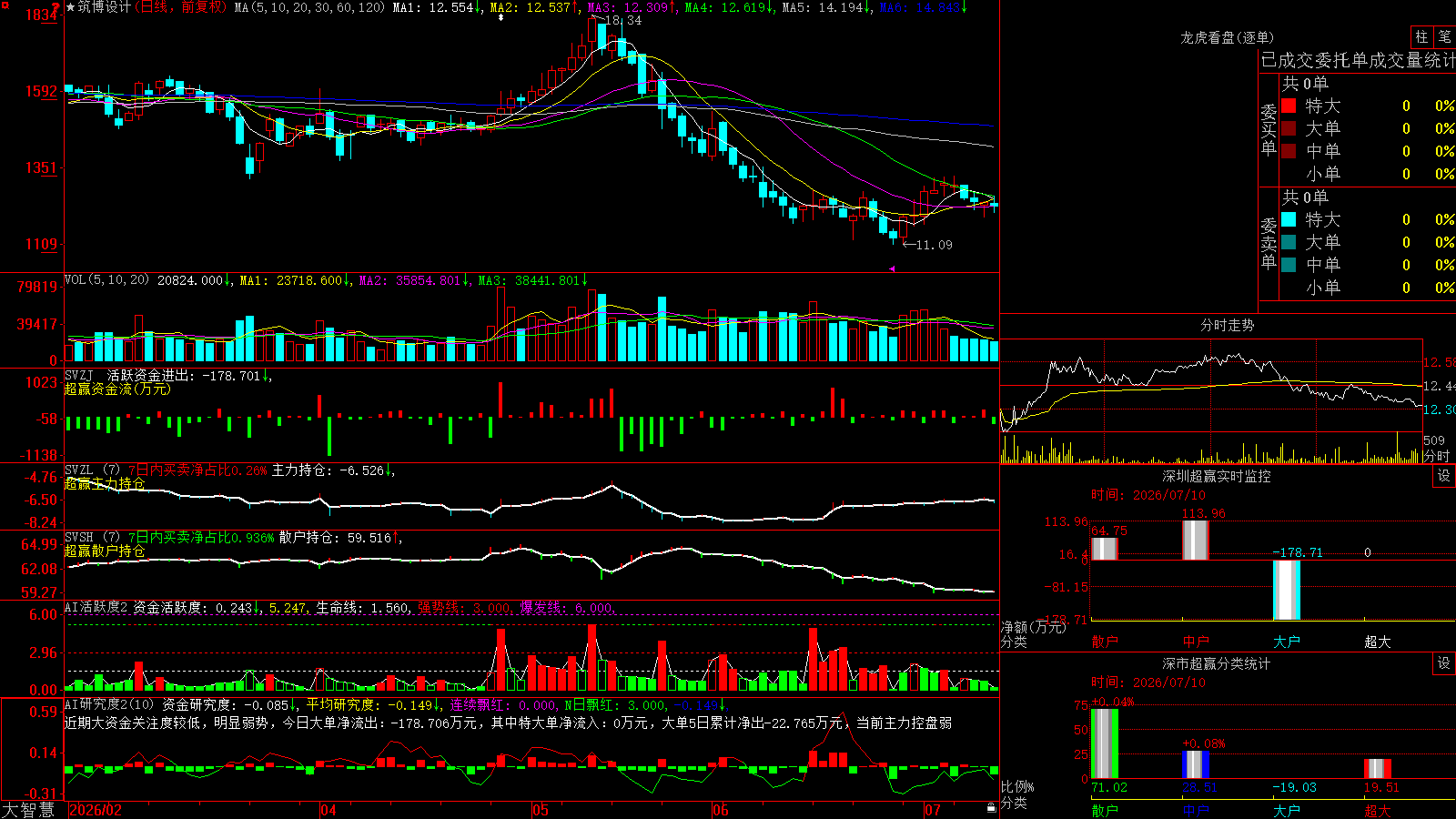Click the 11.09 low price annotation
The width and height of the screenshot is (1456, 819).
(x=934, y=245)
